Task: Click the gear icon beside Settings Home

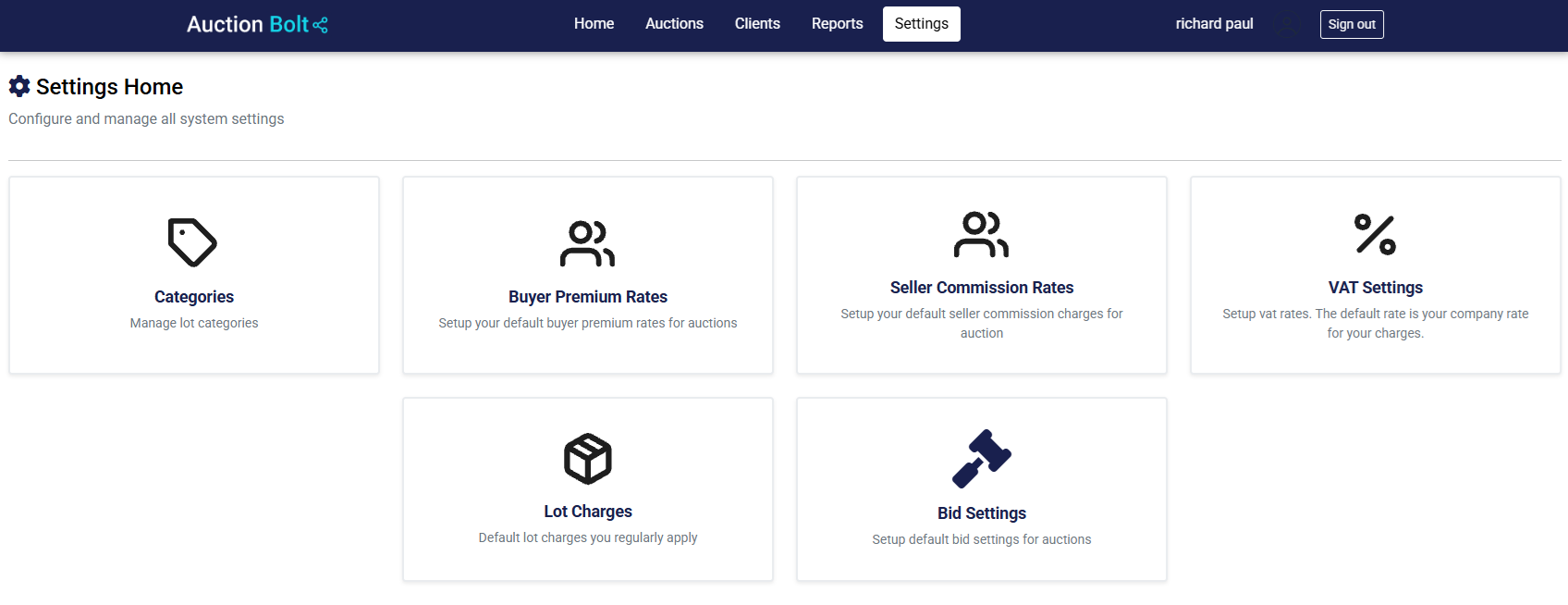Action: coord(19,86)
